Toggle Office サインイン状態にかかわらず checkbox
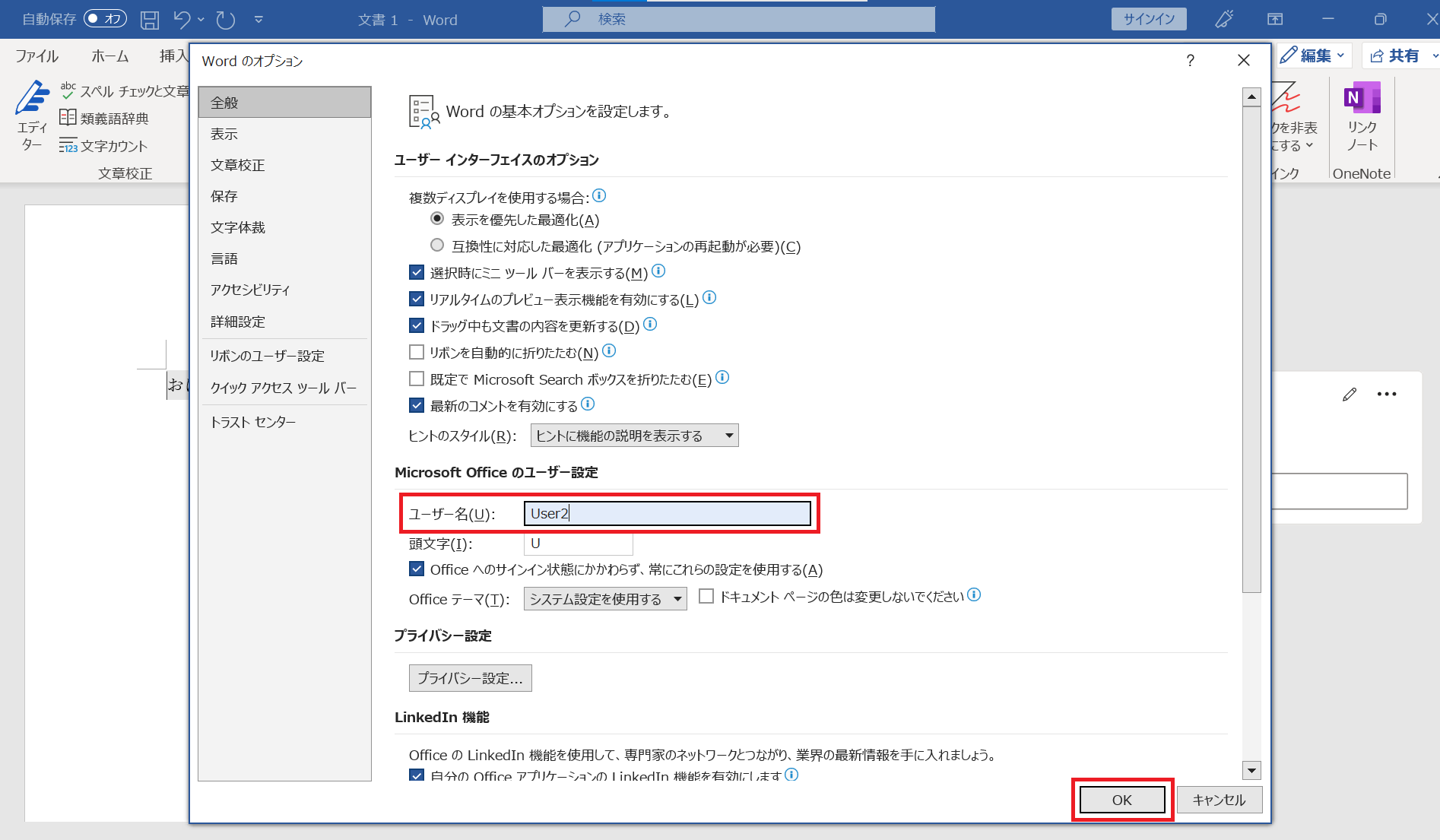Screen dimensions: 1440x840 pos(417,569)
